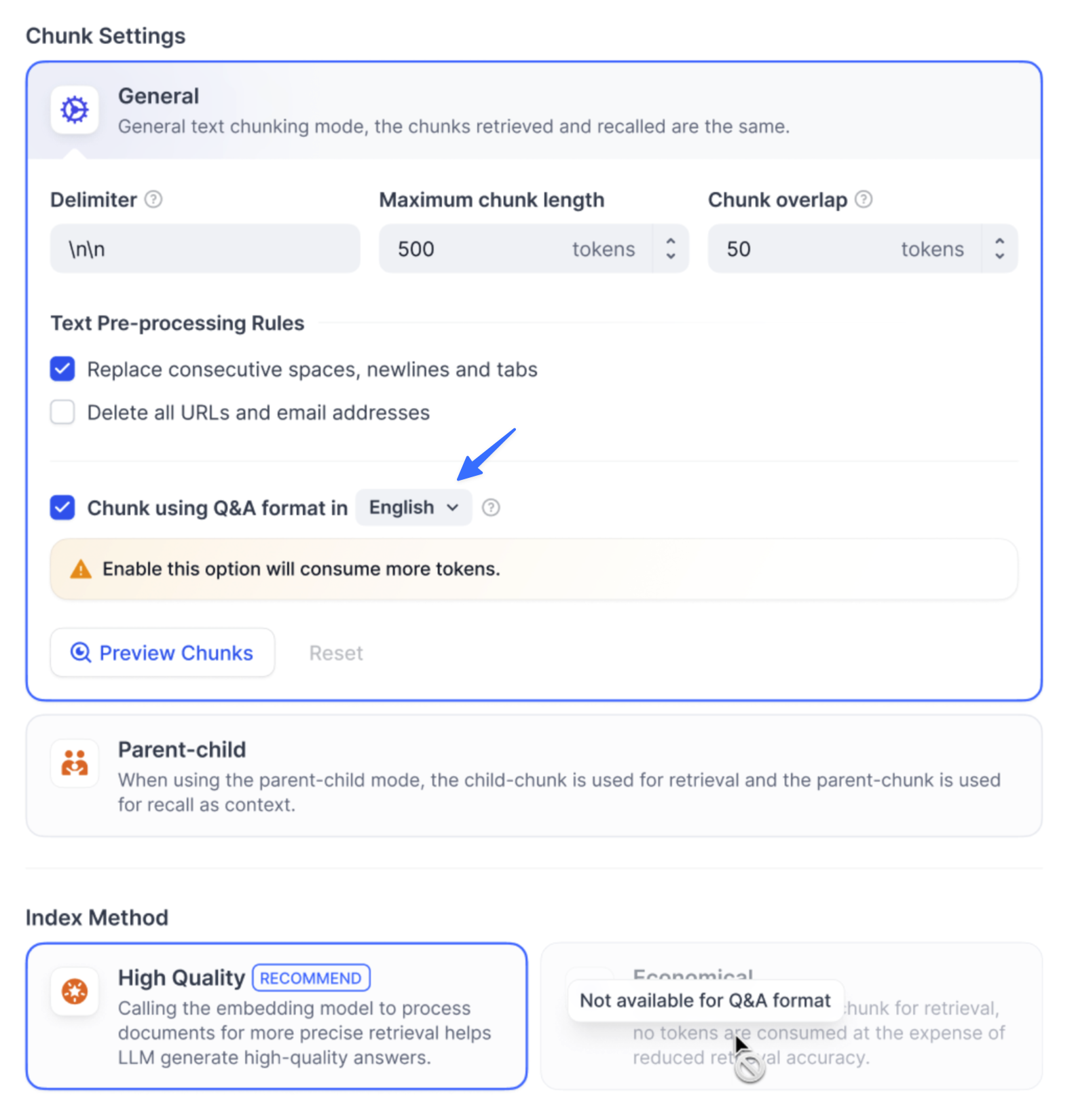
Task: Select the High Quality index method
Action: point(276,1016)
